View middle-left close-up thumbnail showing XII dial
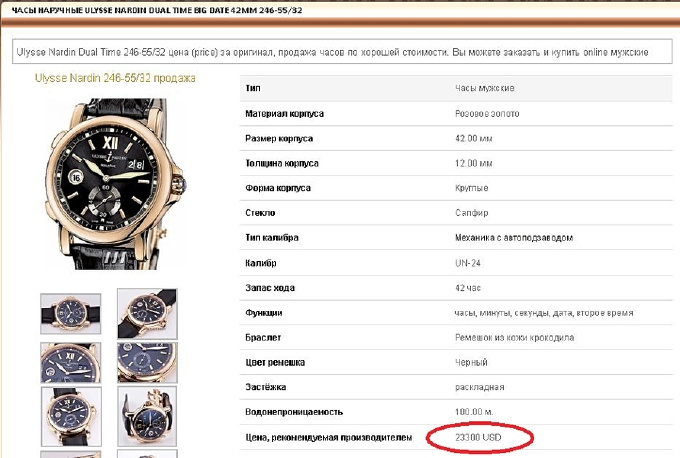680x458 pixels. [70, 361]
